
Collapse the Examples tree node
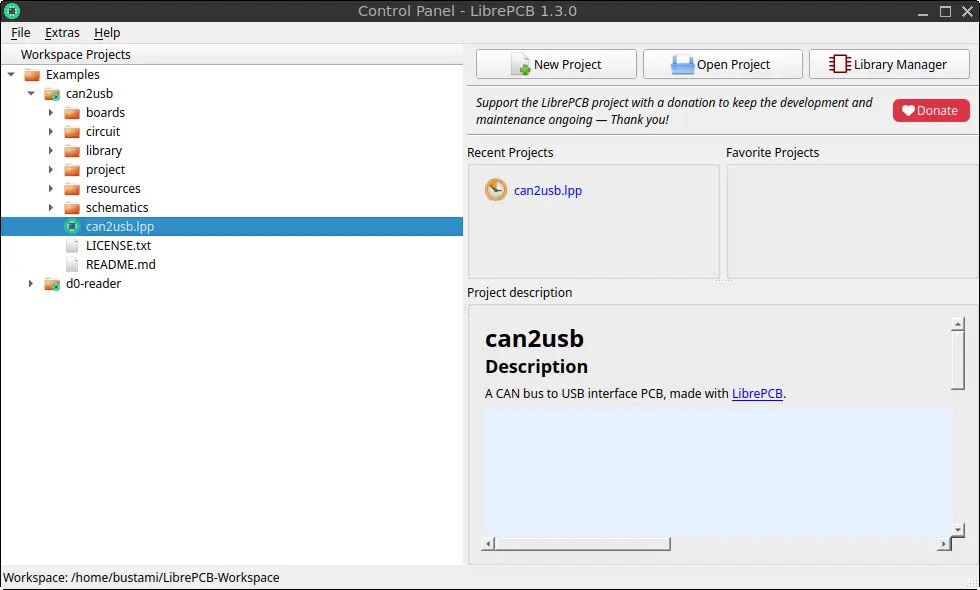(11, 74)
